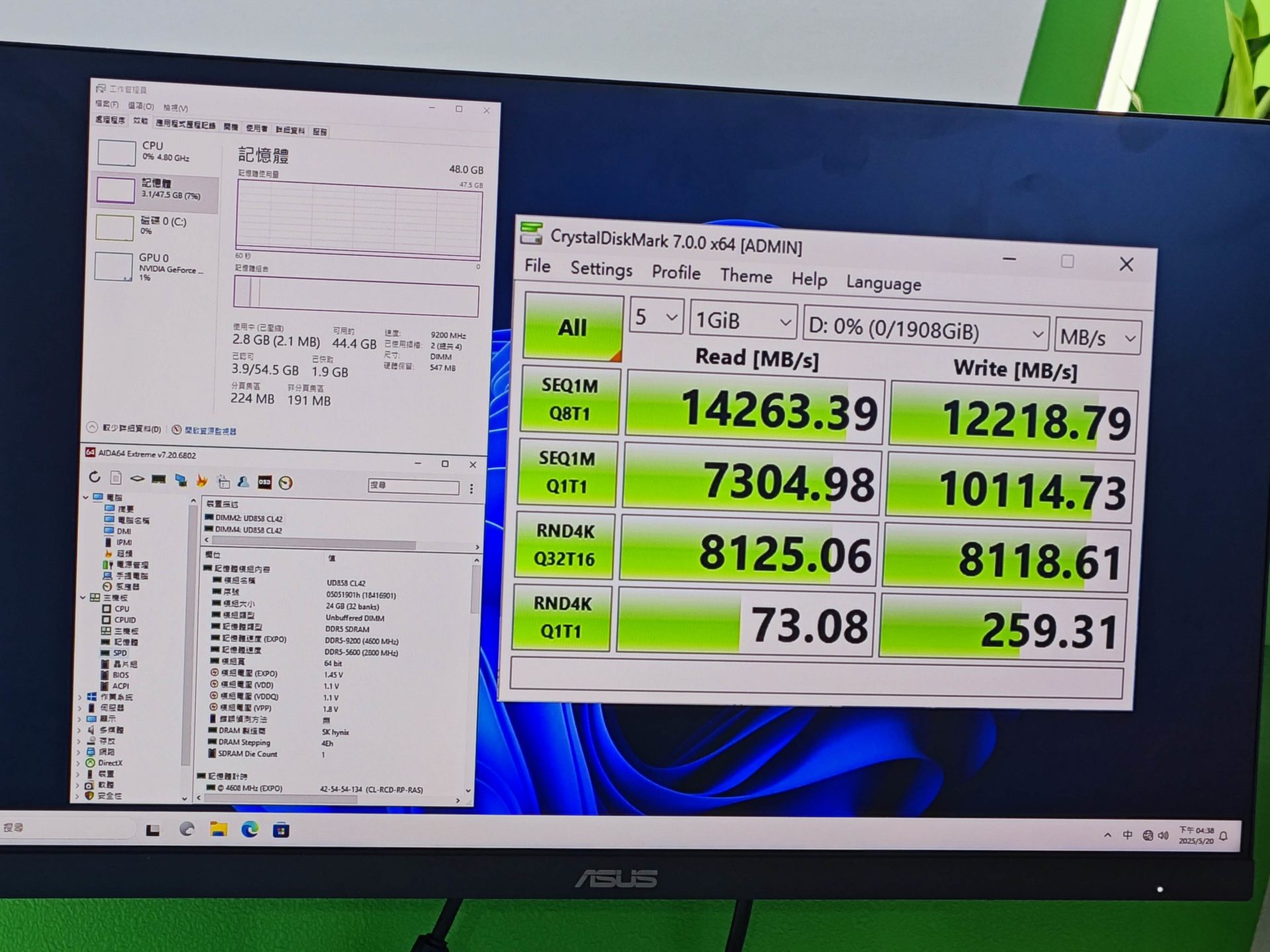Open the D: drive selection dropdown

(x=925, y=329)
